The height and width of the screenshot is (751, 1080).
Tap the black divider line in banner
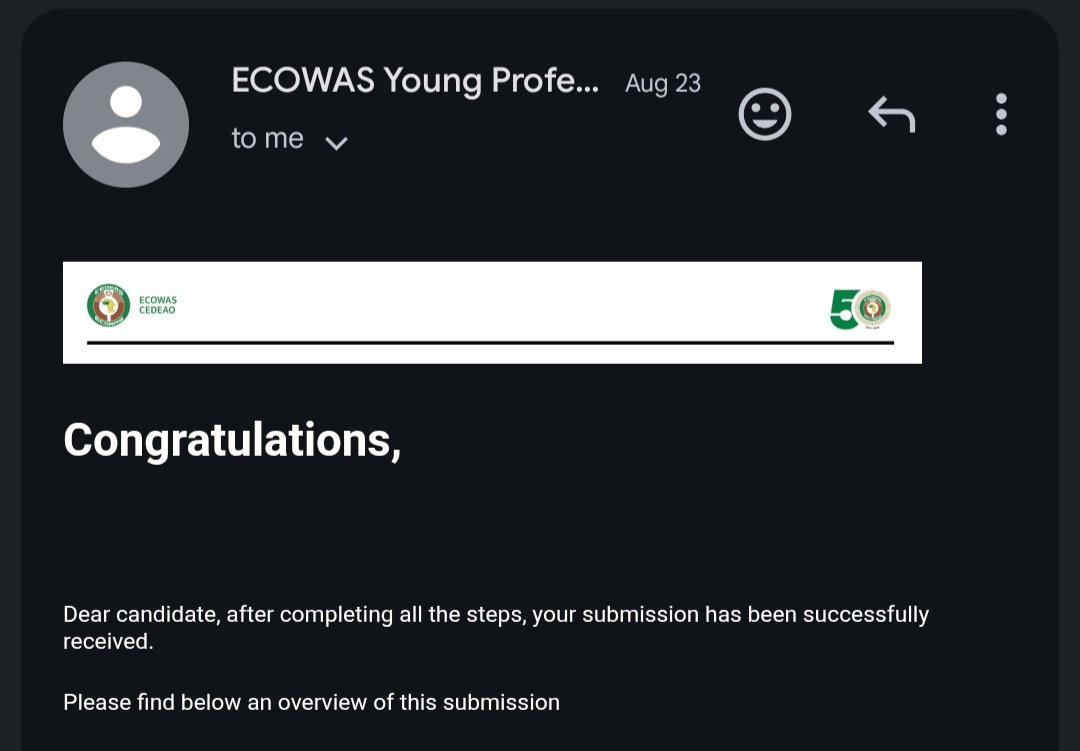pos(490,342)
